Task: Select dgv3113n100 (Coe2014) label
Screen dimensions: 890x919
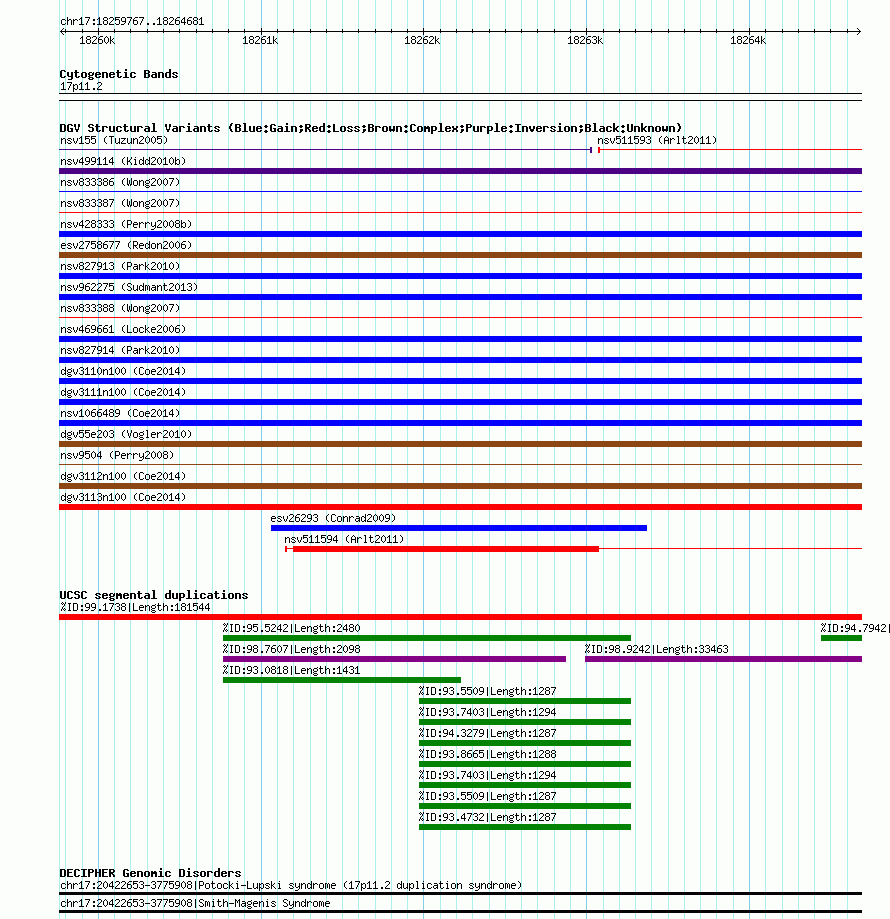Action: (x=123, y=497)
